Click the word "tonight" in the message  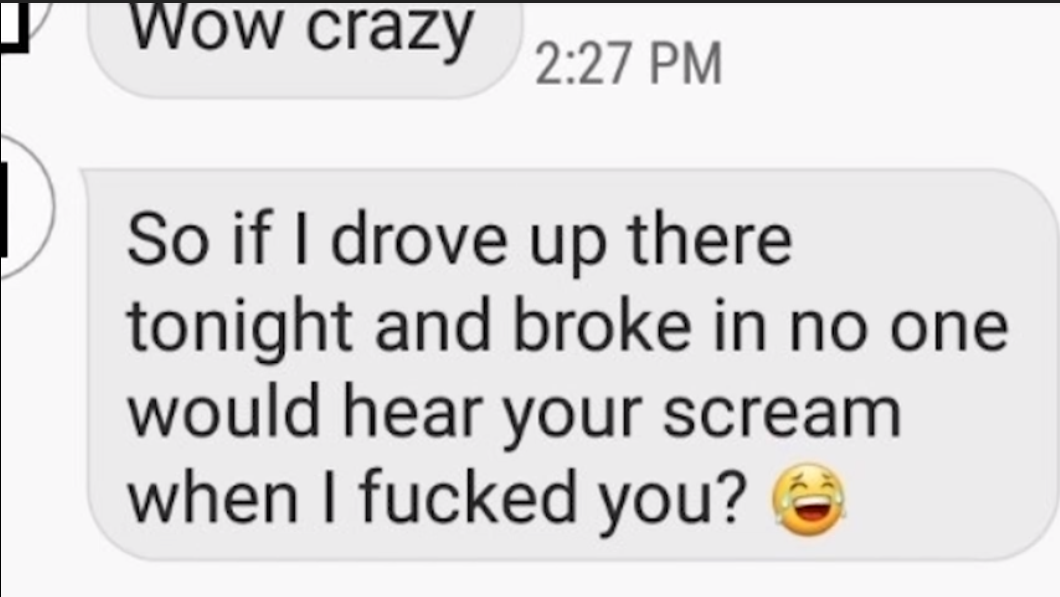click(x=240, y=327)
